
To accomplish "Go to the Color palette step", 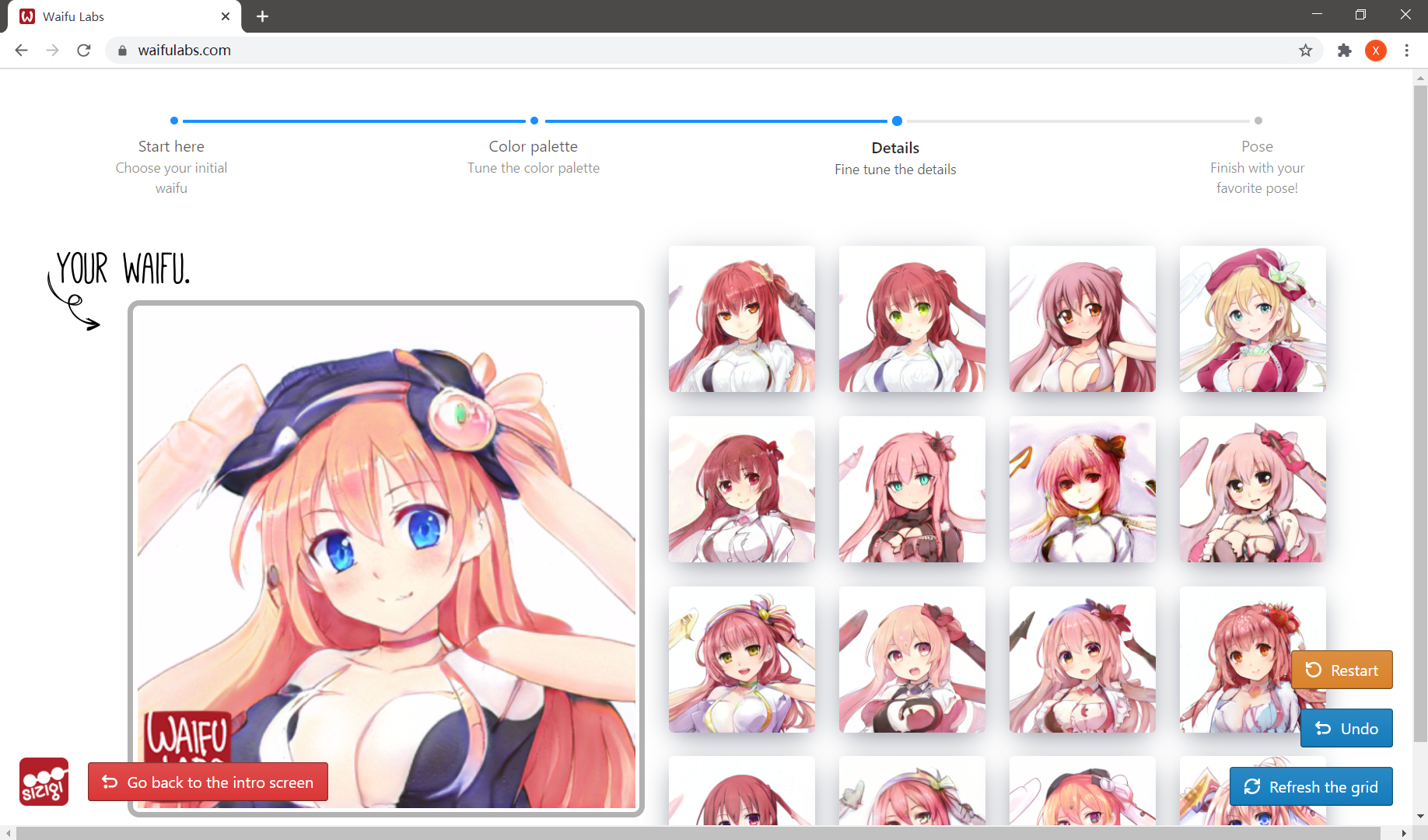I will pyautogui.click(x=533, y=146).
